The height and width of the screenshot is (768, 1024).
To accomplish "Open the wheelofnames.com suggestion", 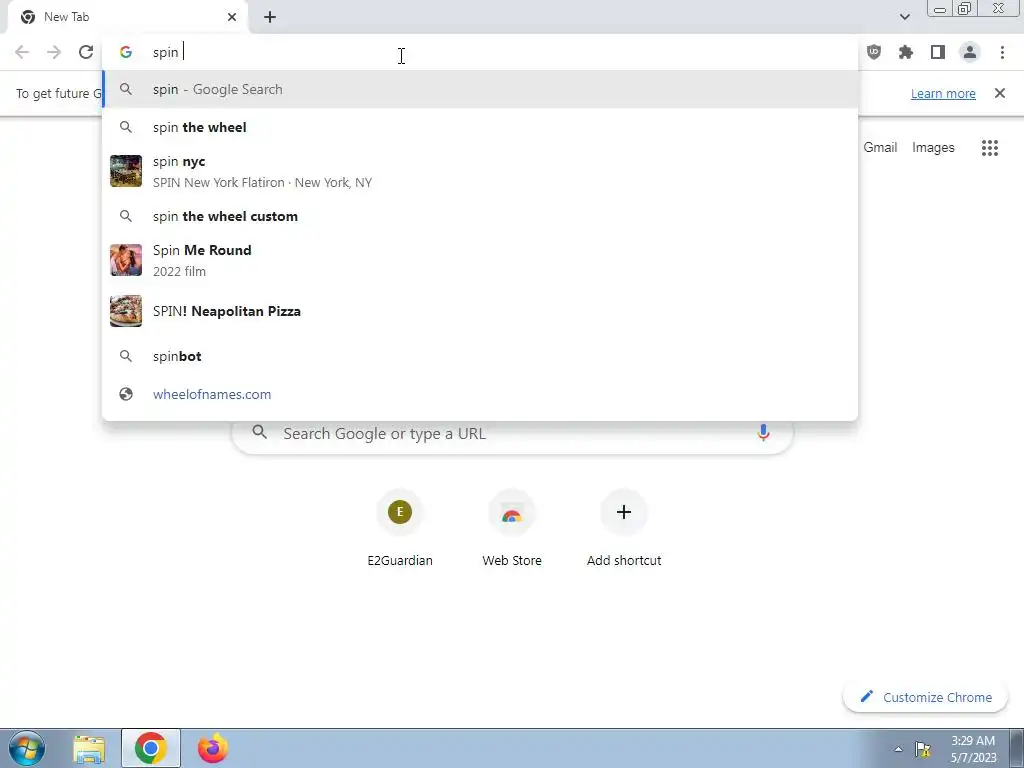I will click(x=480, y=394).
